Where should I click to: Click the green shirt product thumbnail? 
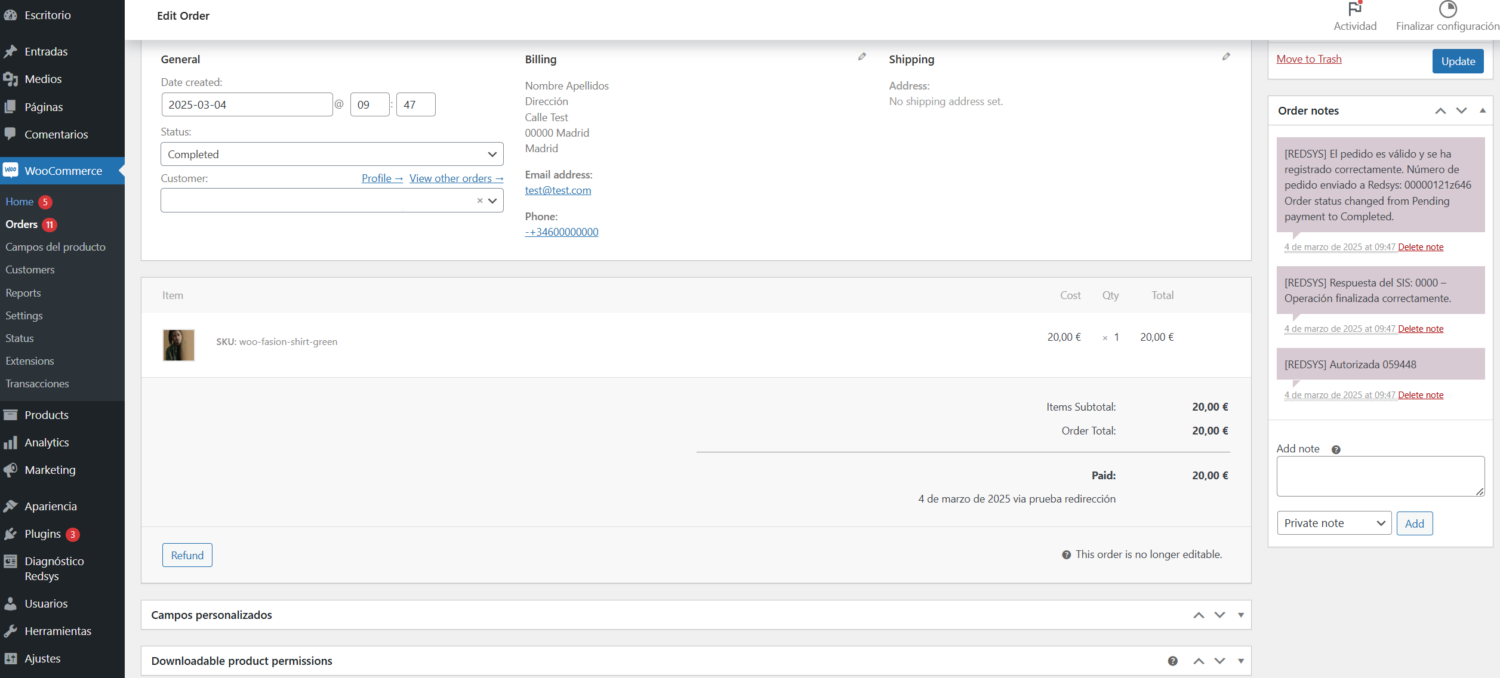coord(179,345)
